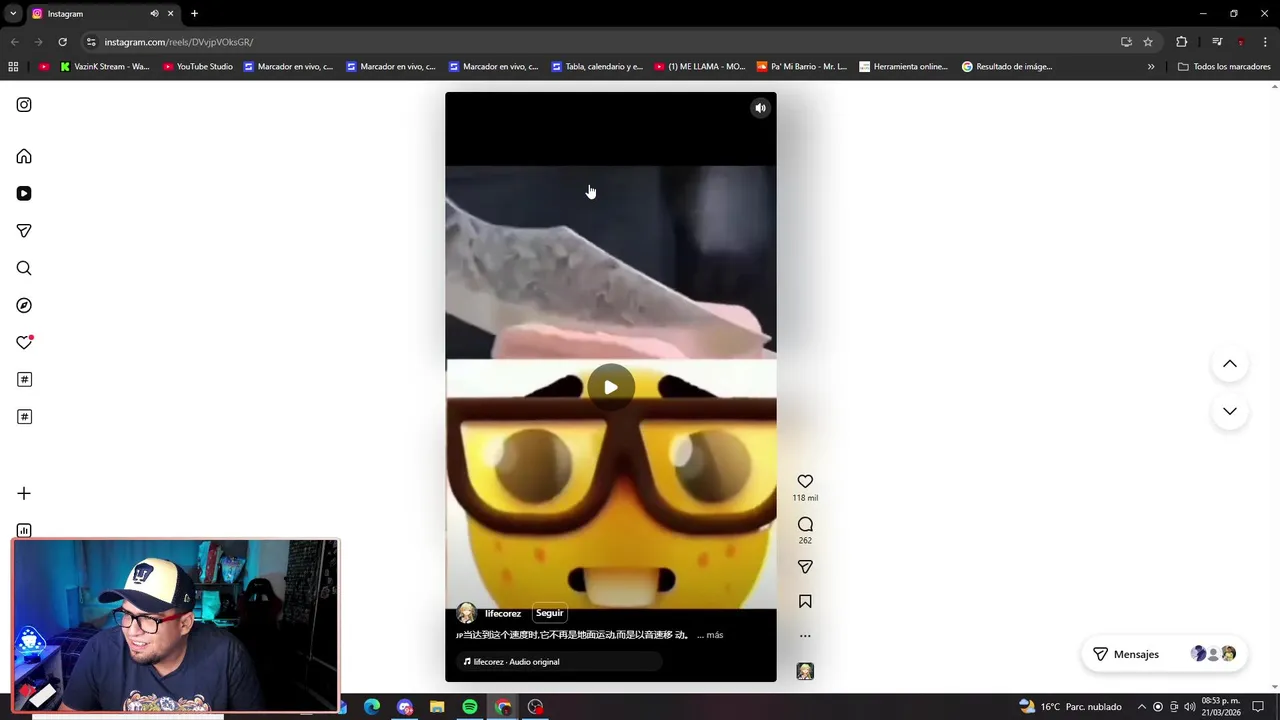Toggle the reel's sound speaker icon
Image resolution: width=1280 pixels, height=720 pixels.
(x=760, y=108)
